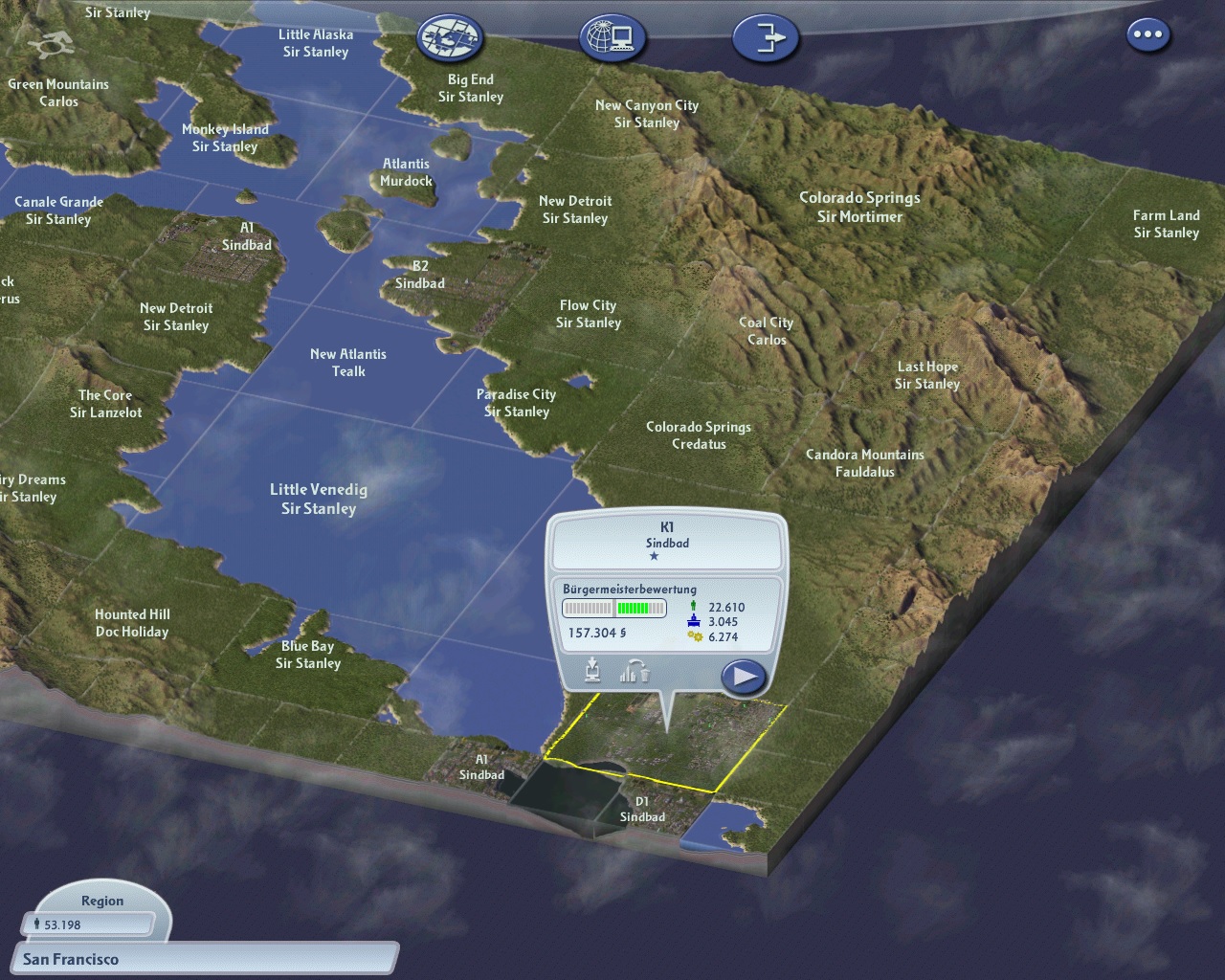Click the Bürgermeisterbewertung rating bar
The width and height of the screenshot is (1225, 980).
tap(613, 608)
